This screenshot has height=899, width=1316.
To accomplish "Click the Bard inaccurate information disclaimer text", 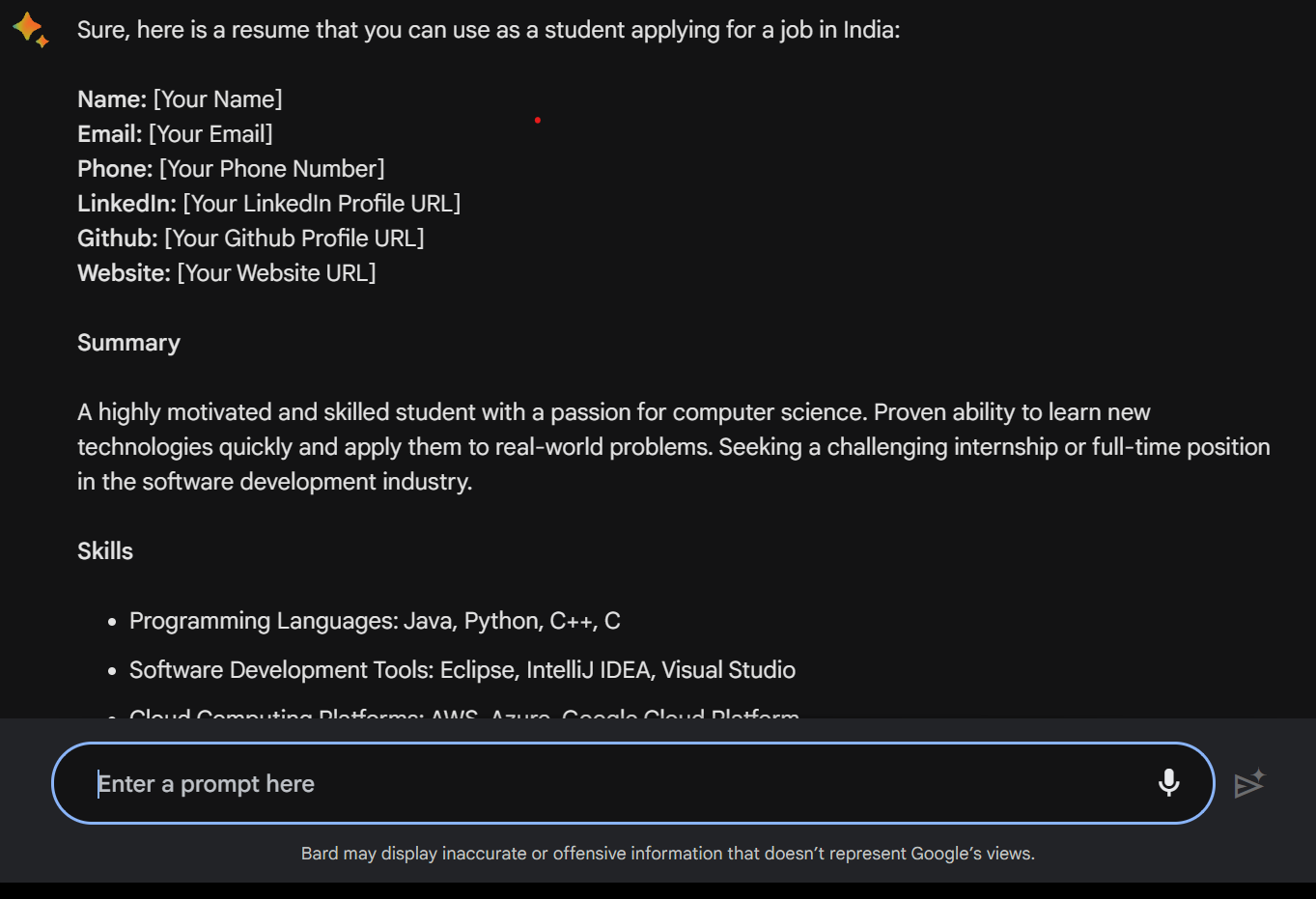I will click(667, 854).
